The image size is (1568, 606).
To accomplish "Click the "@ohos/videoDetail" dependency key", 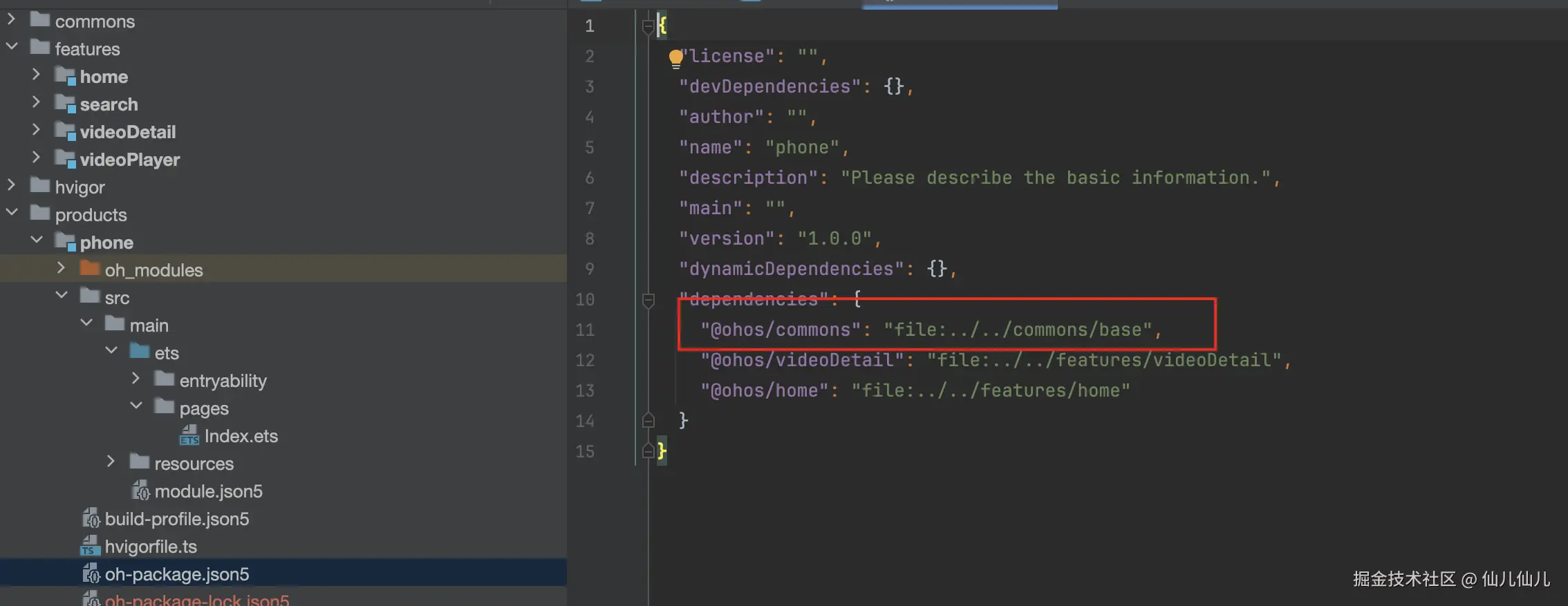I will (802, 360).
